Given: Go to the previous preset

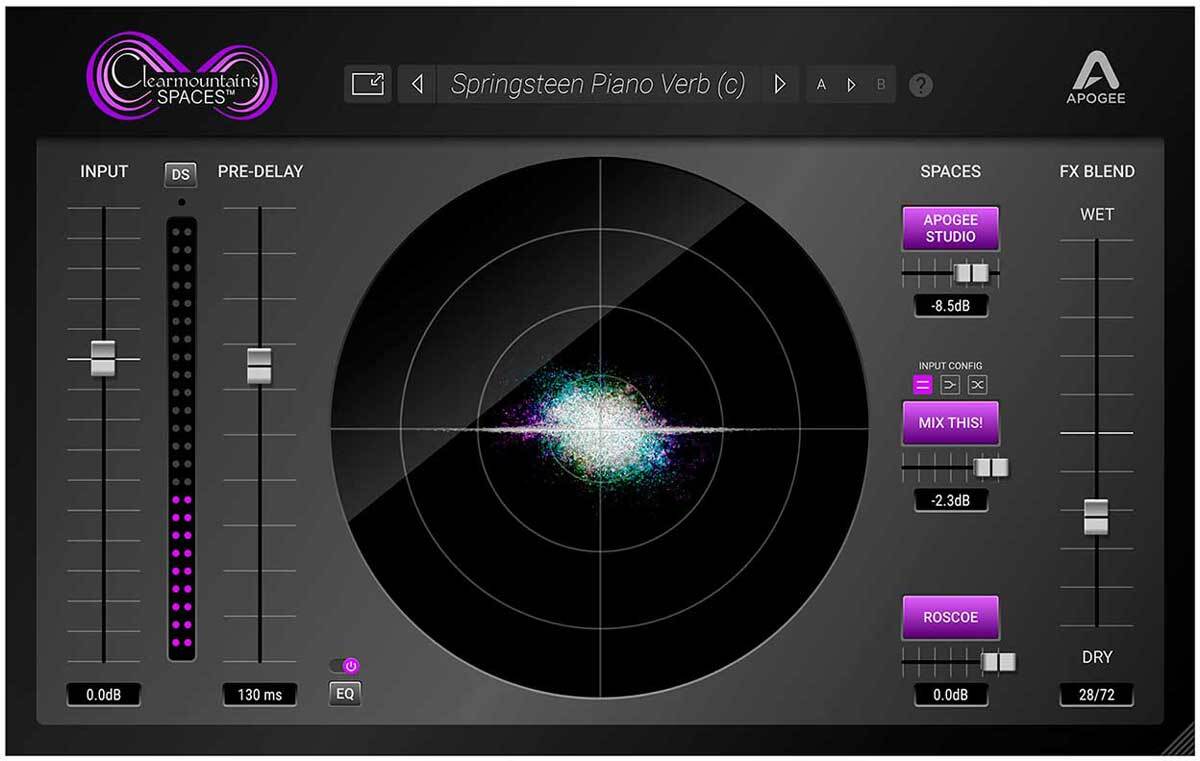Looking at the screenshot, I should [417, 85].
